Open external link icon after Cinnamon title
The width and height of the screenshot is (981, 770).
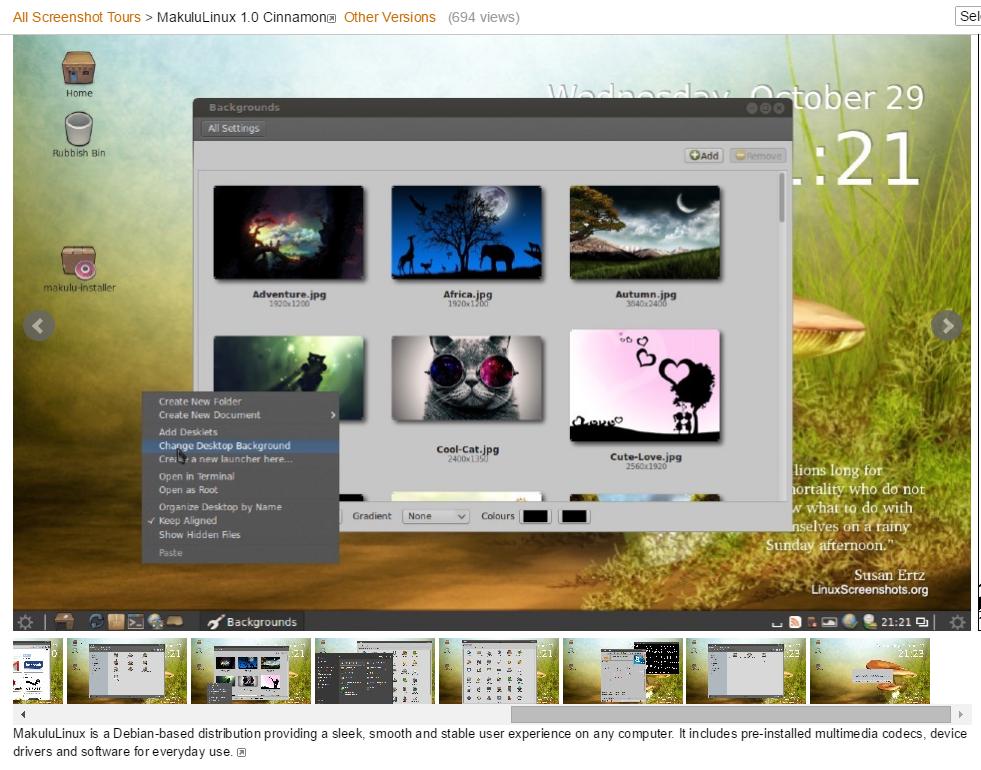click(x=332, y=19)
